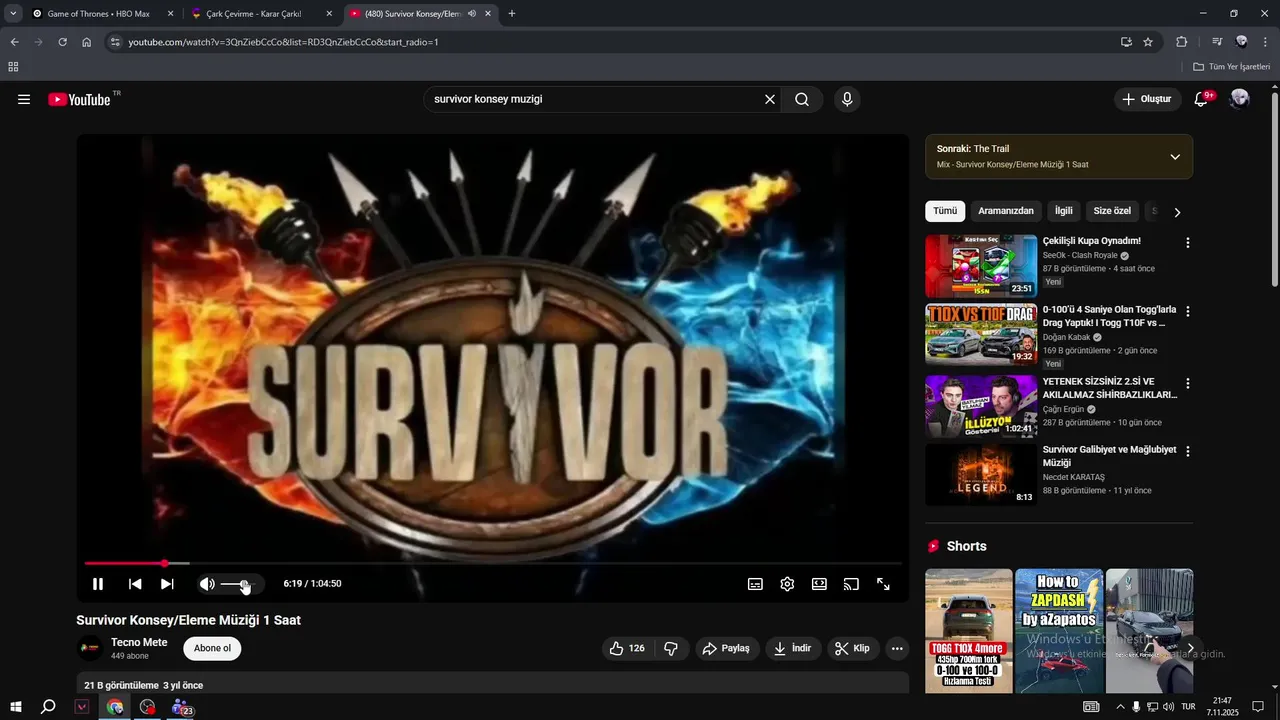
Task: Open the tab search dropdown arrow
Action: point(13,14)
